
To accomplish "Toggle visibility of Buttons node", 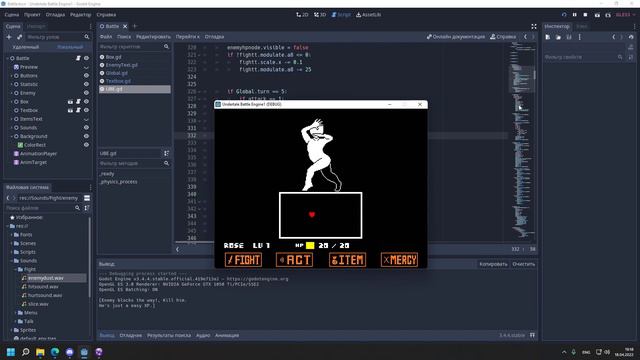I will pyautogui.click(x=86, y=76).
